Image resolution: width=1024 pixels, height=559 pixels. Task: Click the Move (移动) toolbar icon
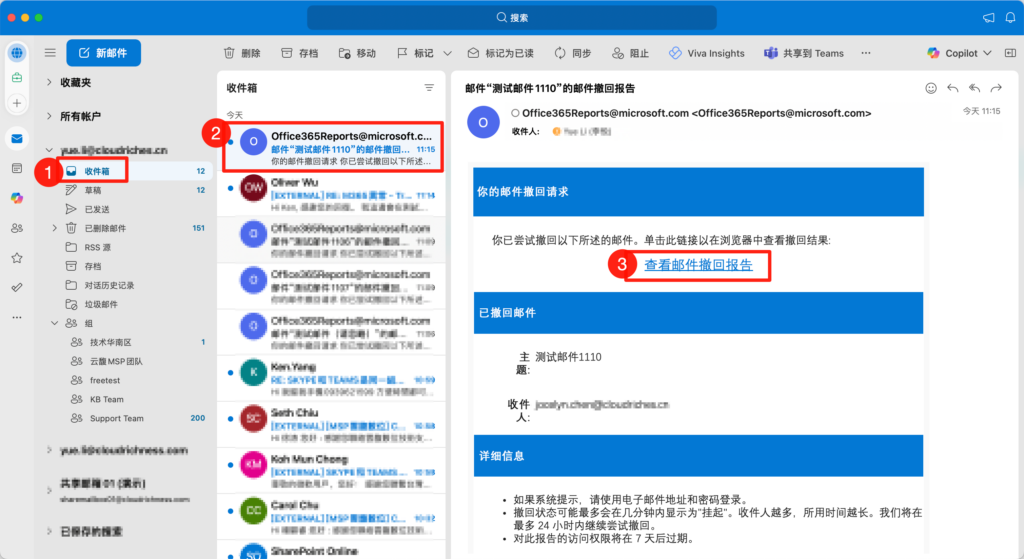345,53
